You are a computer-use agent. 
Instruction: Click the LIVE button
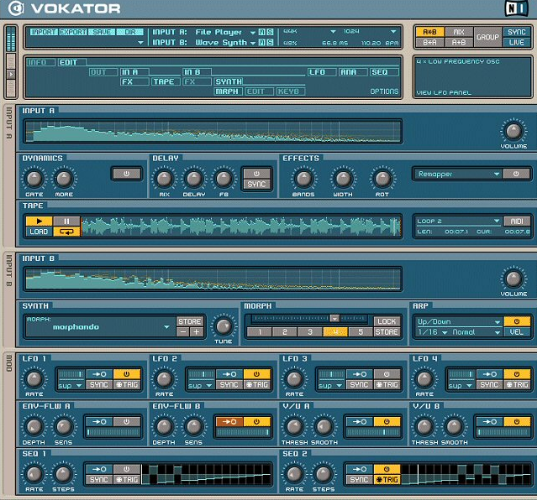coord(516,43)
